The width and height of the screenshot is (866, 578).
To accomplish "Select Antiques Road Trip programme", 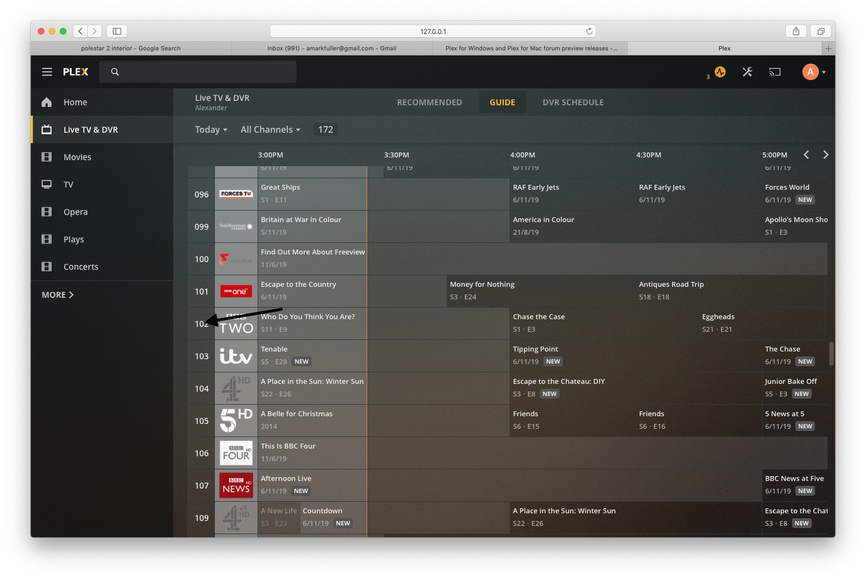I will coord(731,291).
